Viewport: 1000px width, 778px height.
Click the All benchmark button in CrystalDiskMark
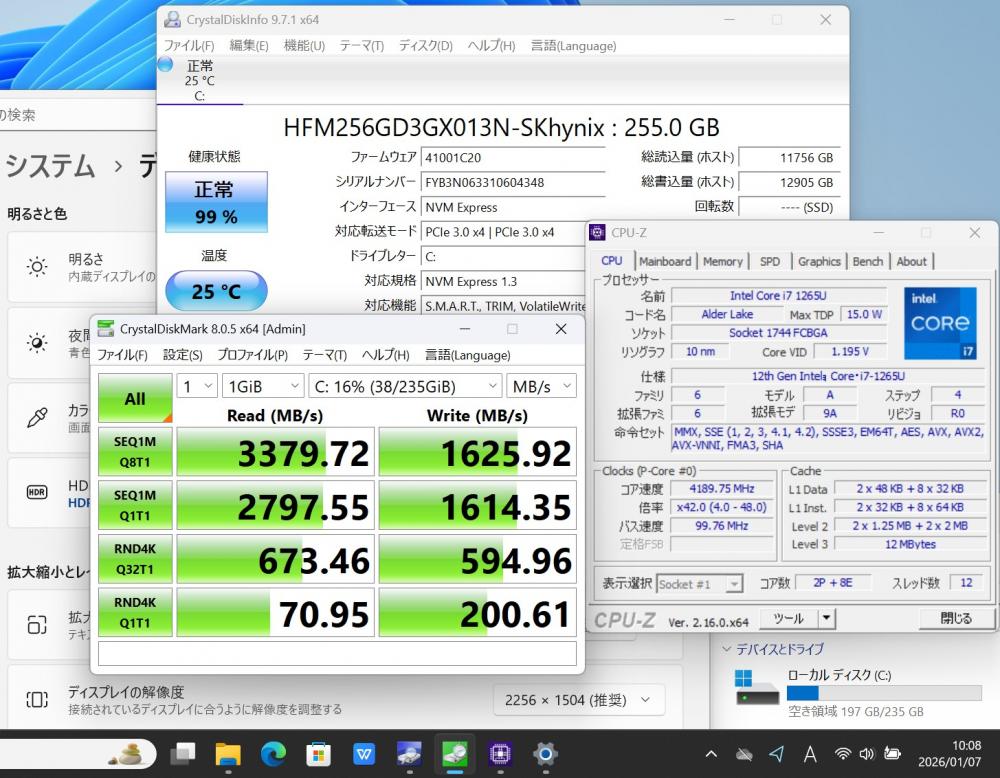pos(135,399)
